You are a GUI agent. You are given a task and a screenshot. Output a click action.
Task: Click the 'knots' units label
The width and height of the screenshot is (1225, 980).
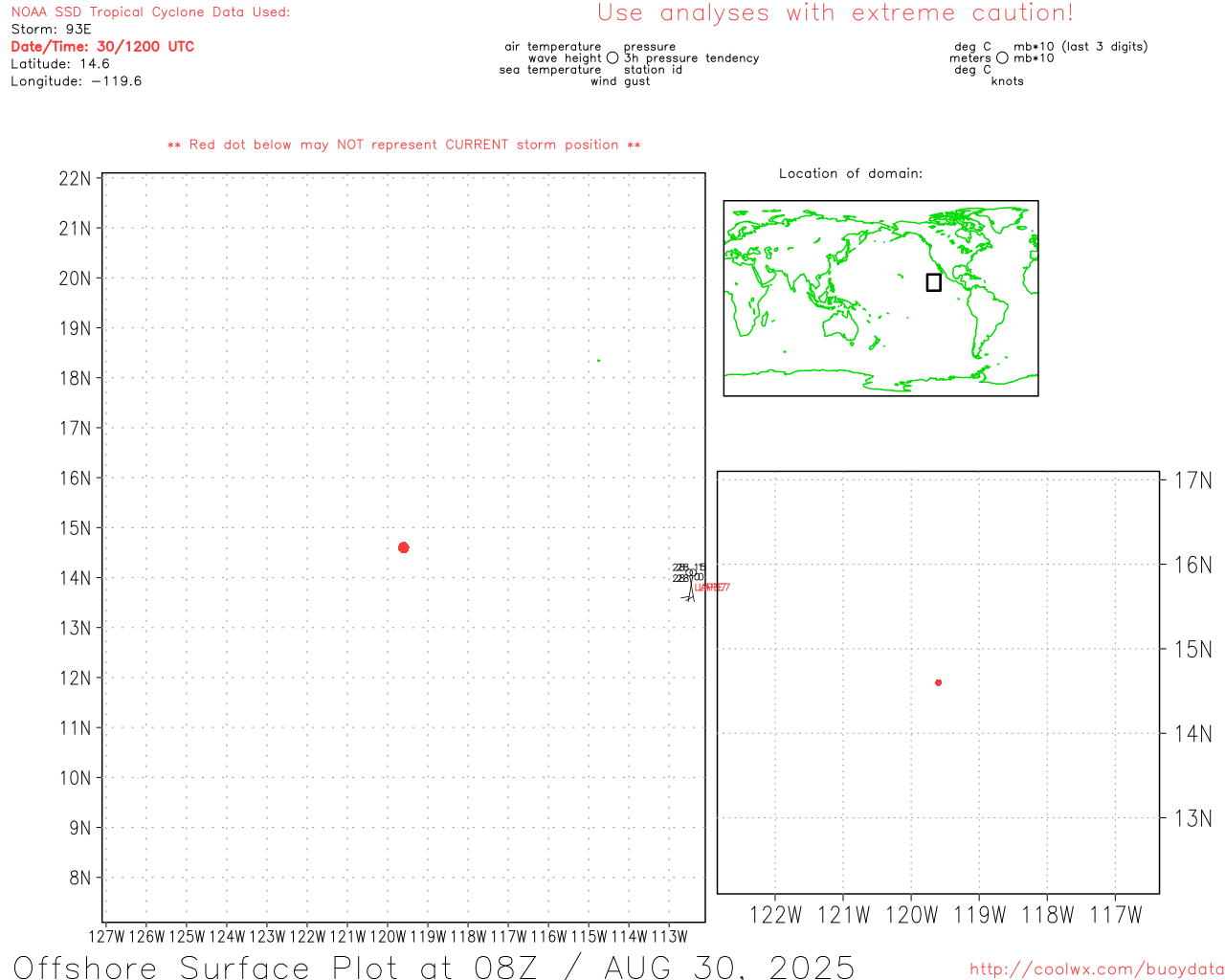pyautogui.click(x=1008, y=81)
